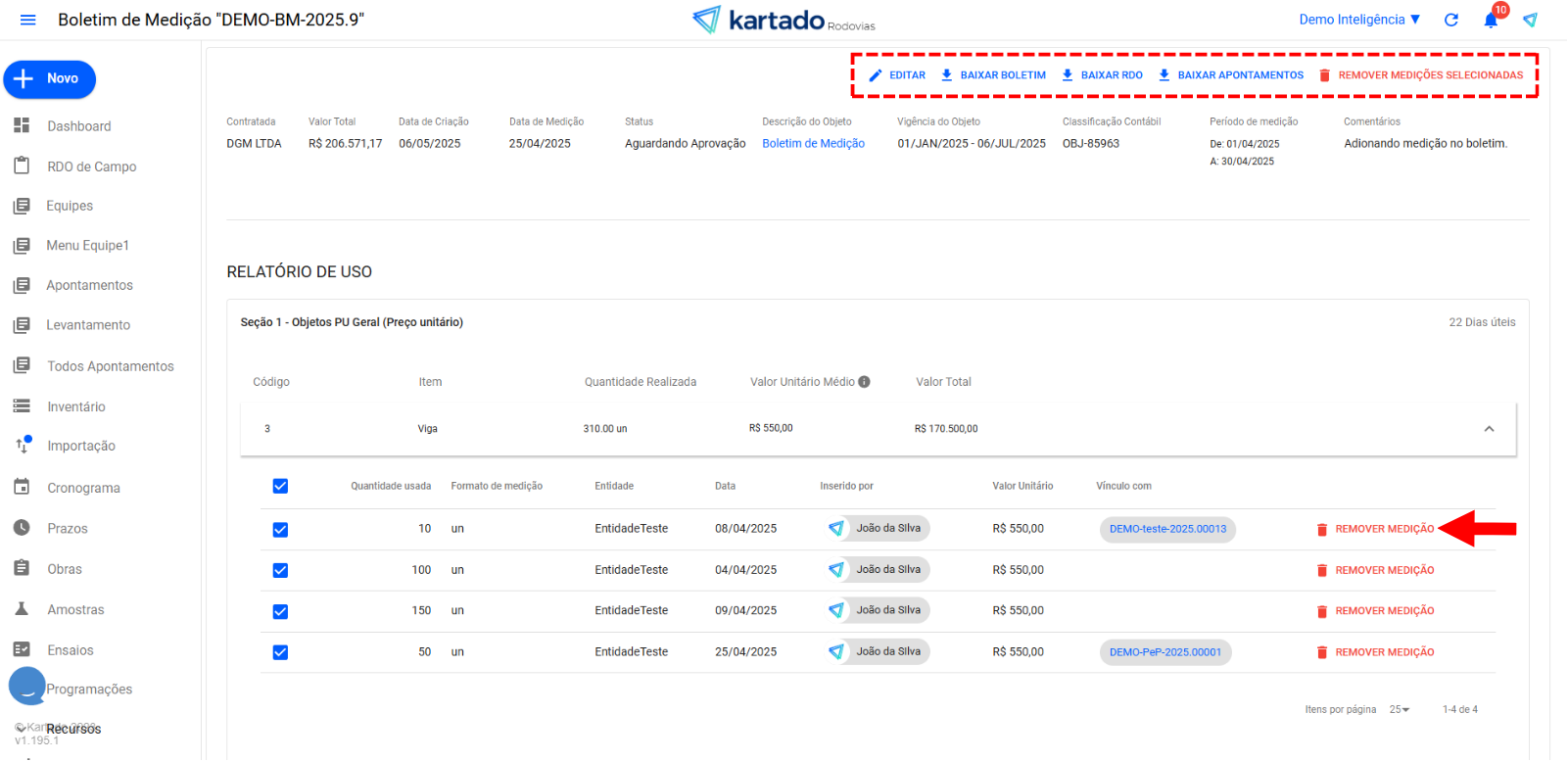The height and width of the screenshot is (761, 1568).
Task: Open Cronograma calendar icon in sidebar
Action: [22, 487]
